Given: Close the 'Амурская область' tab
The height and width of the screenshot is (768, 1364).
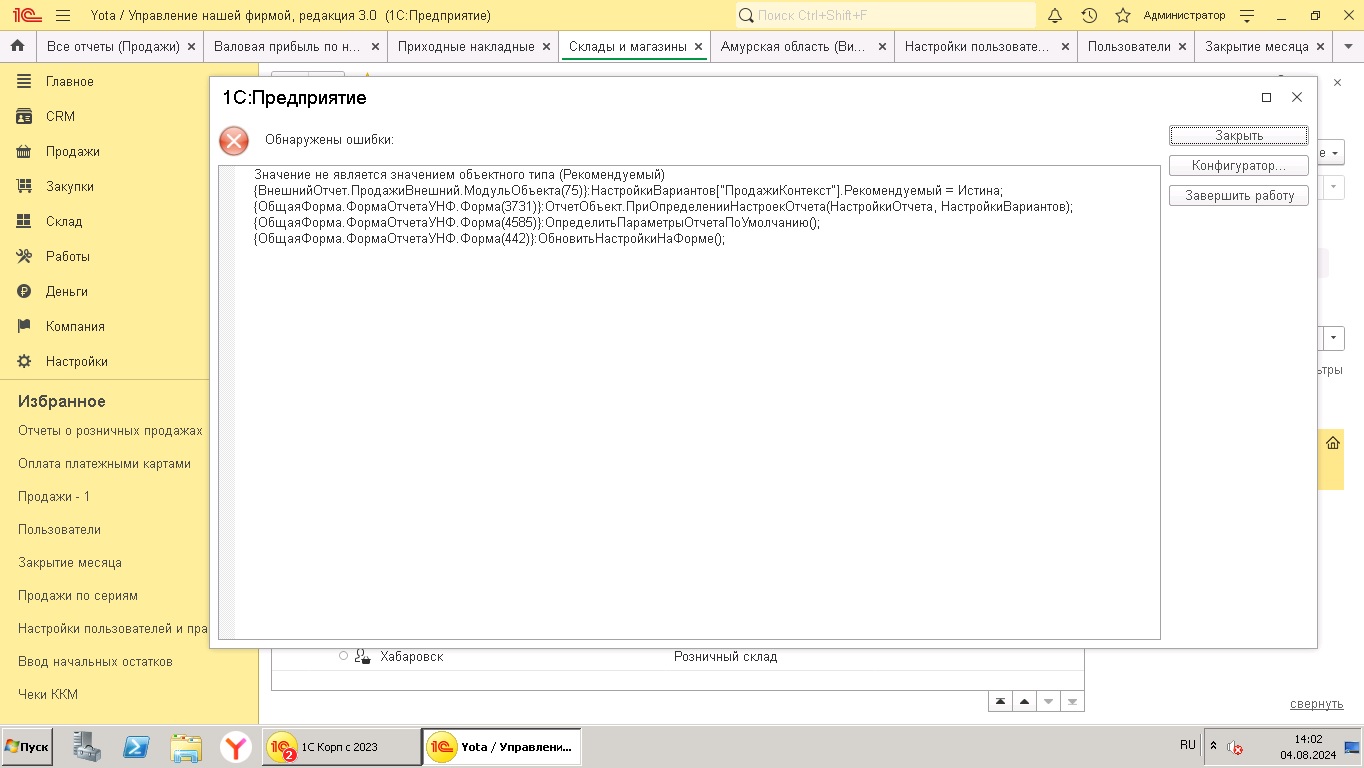Looking at the screenshot, I should [x=882, y=47].
